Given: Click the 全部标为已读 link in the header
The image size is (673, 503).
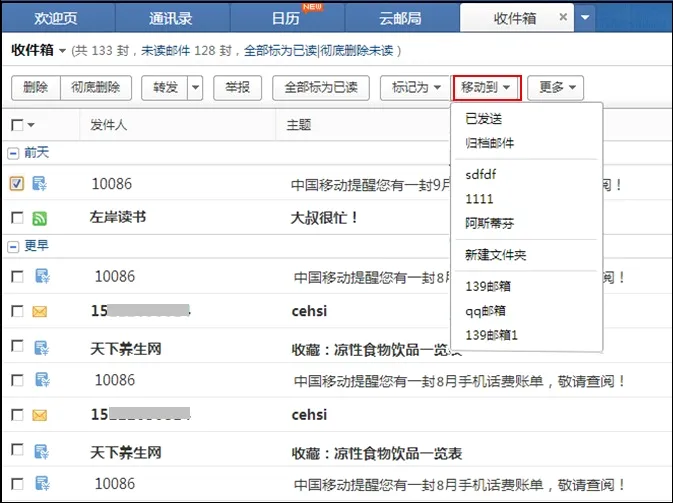Looking at the screenshot, I should click(x=280, y=51).
